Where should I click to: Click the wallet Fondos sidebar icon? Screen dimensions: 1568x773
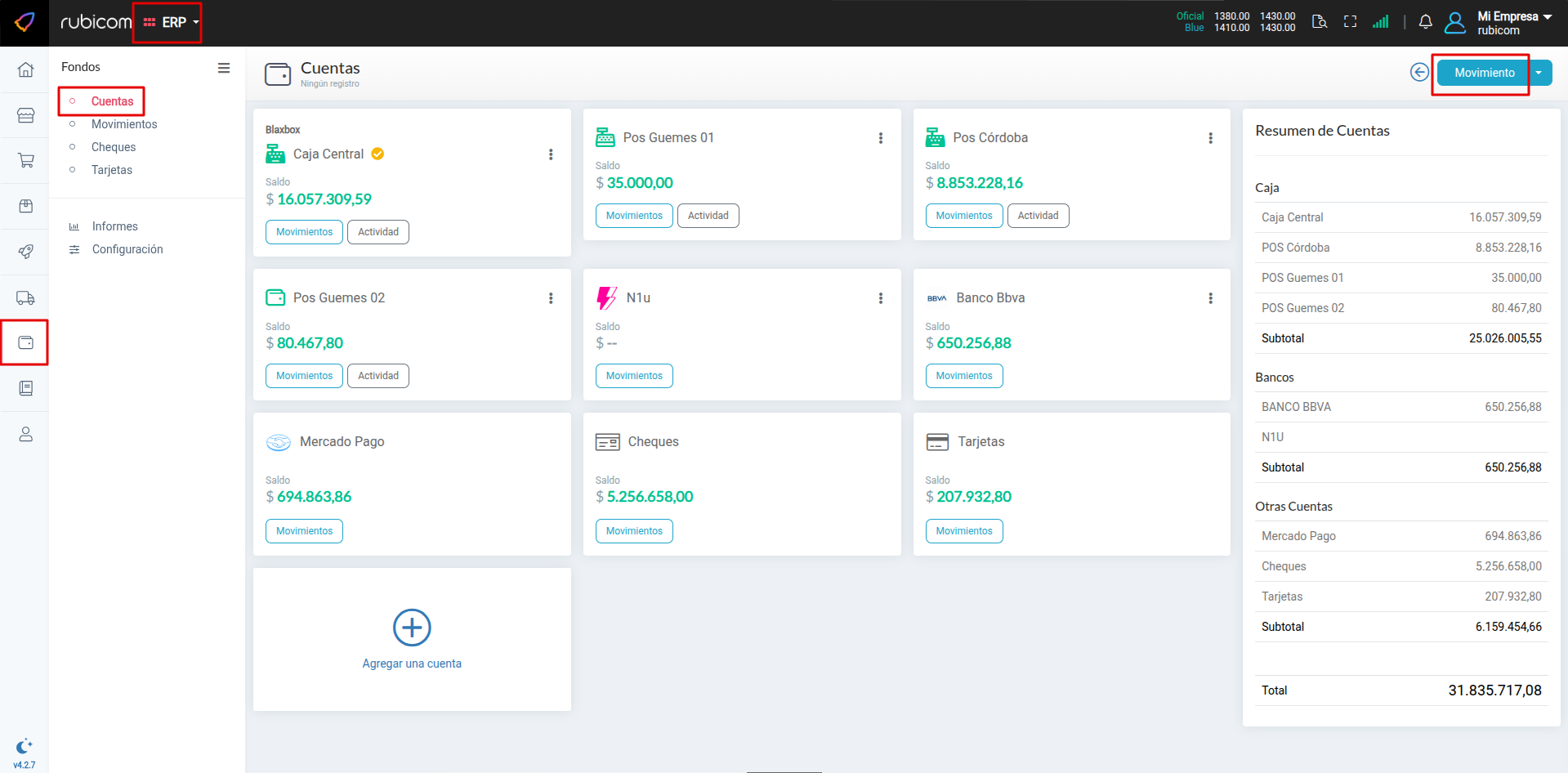[25, 342]
